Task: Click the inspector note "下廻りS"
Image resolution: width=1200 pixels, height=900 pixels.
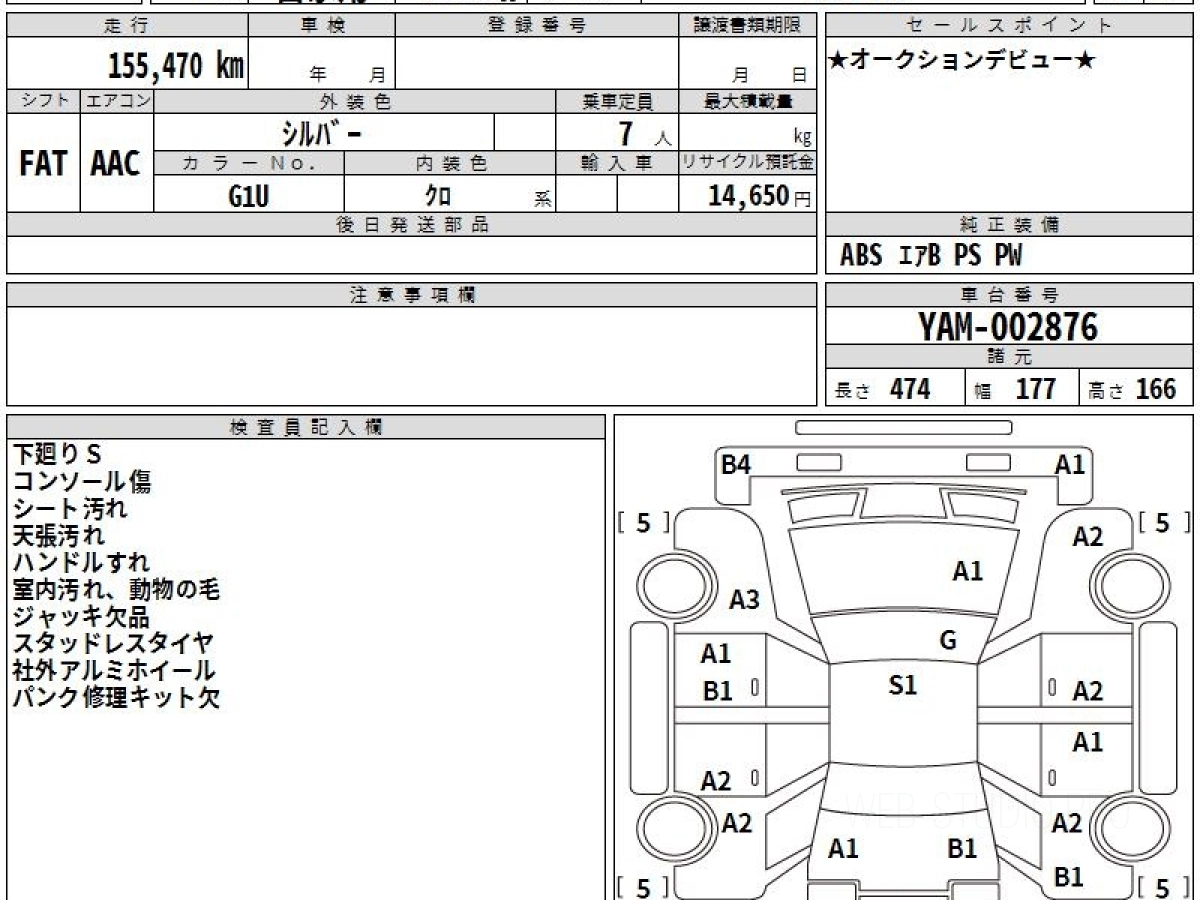Action: (x=57, y=454)
